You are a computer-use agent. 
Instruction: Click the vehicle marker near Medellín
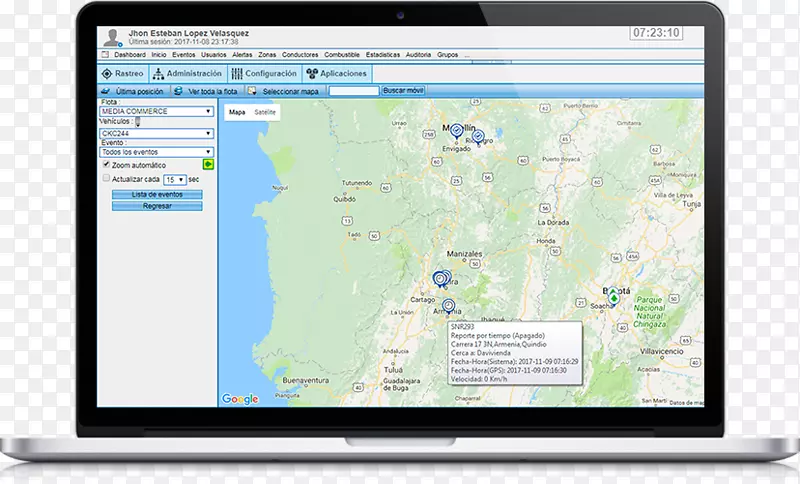[456, 131]
